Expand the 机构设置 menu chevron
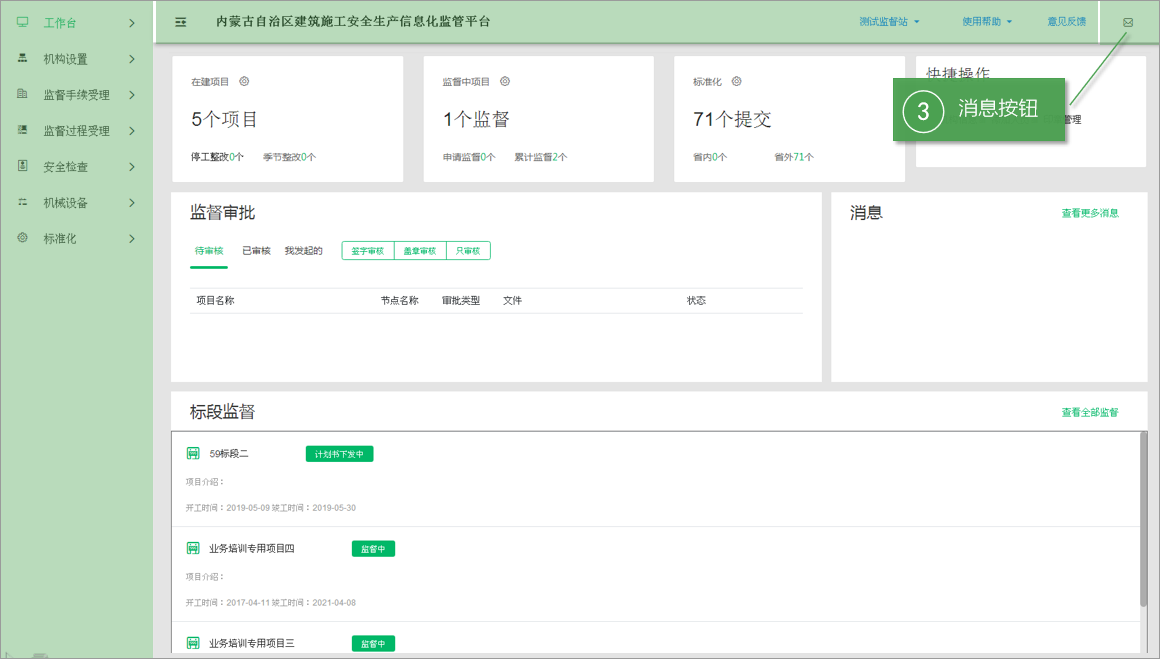The height and width of the screenshot is (659, 1160). (x=132, y=58)
